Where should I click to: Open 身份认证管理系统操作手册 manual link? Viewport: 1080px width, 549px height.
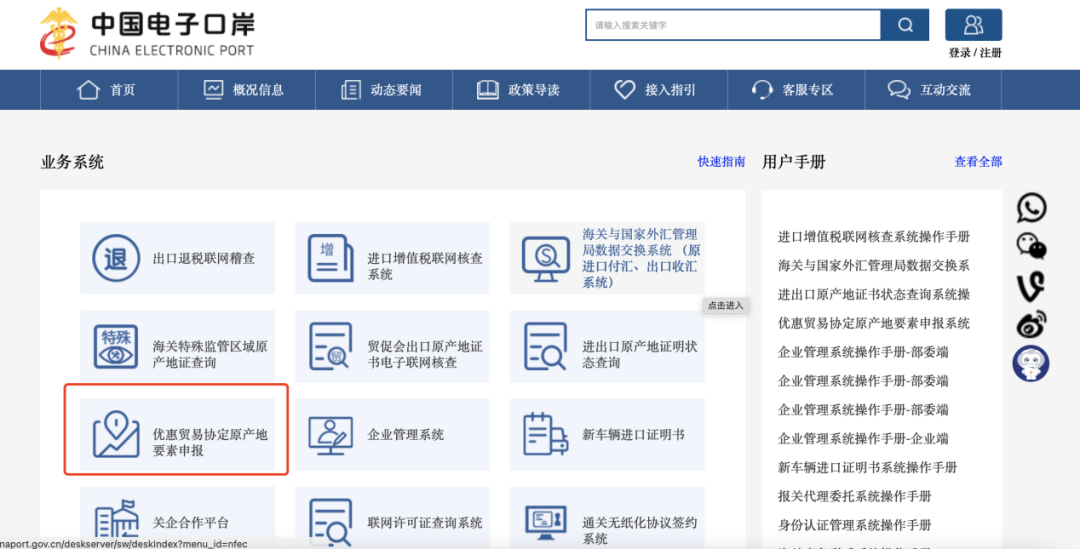(854, 525)
